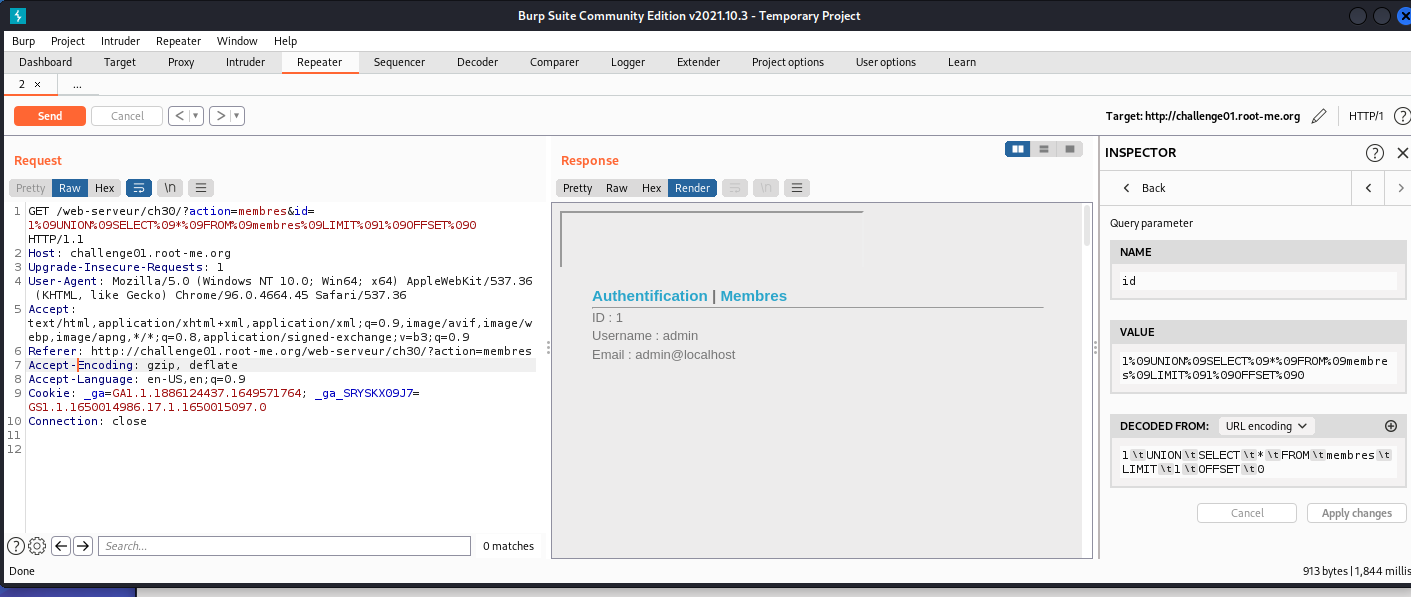Go to next request in history
Screen dimensions: 1411x597
(220, 116)
